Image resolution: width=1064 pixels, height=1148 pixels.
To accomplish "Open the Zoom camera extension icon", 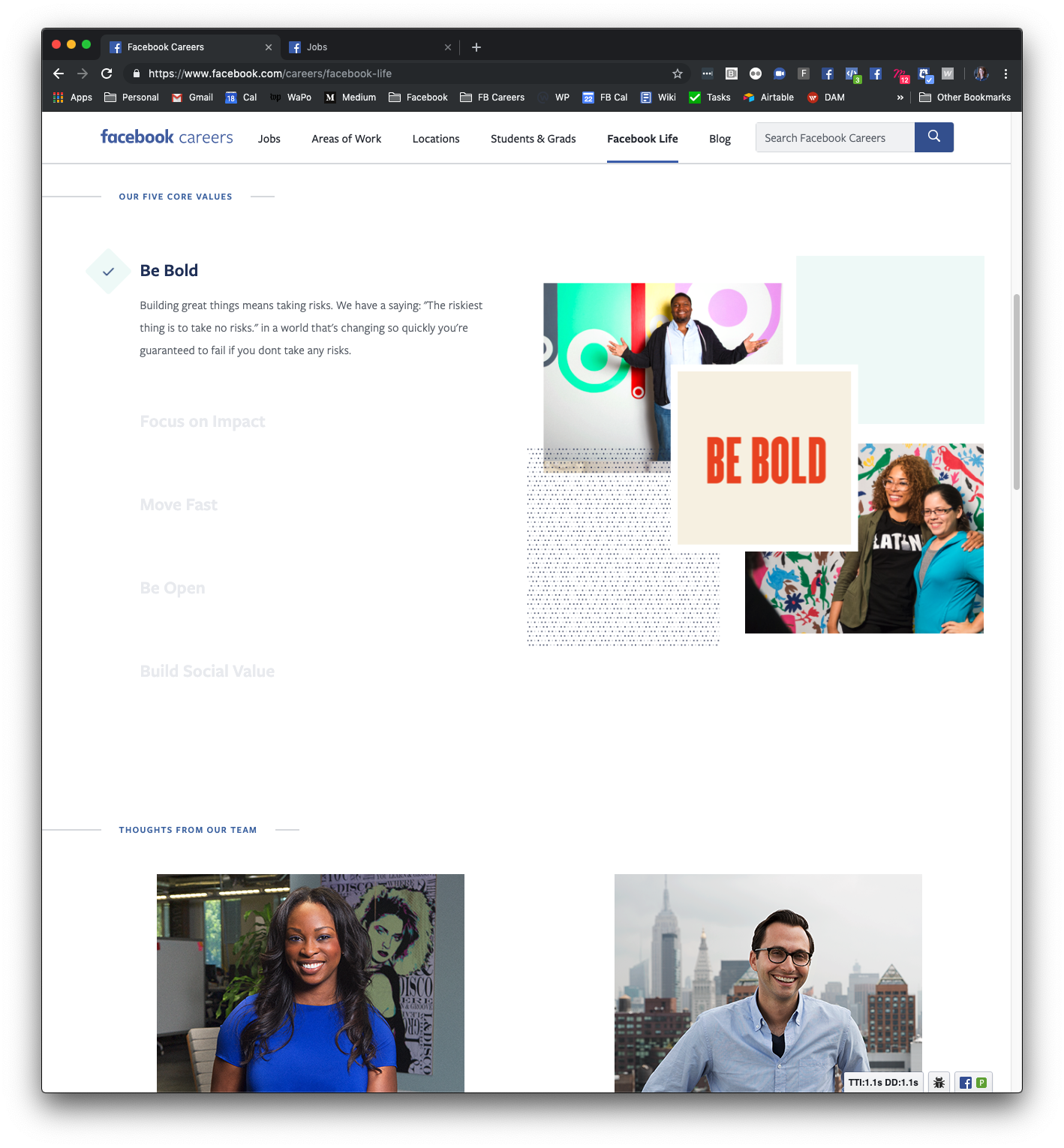I will [x=780, y=74].
